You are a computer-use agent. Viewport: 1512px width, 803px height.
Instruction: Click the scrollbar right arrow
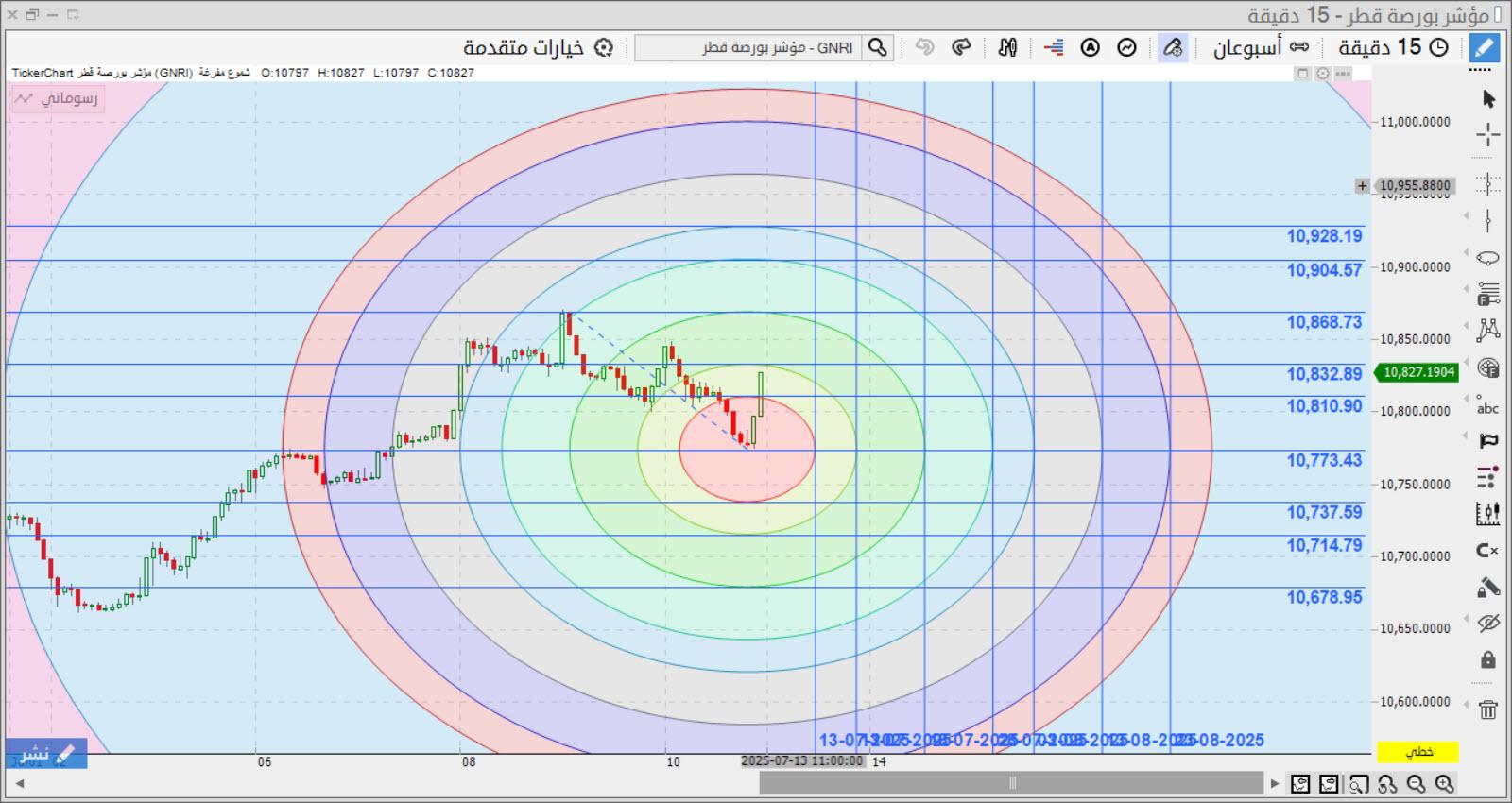1275,783
